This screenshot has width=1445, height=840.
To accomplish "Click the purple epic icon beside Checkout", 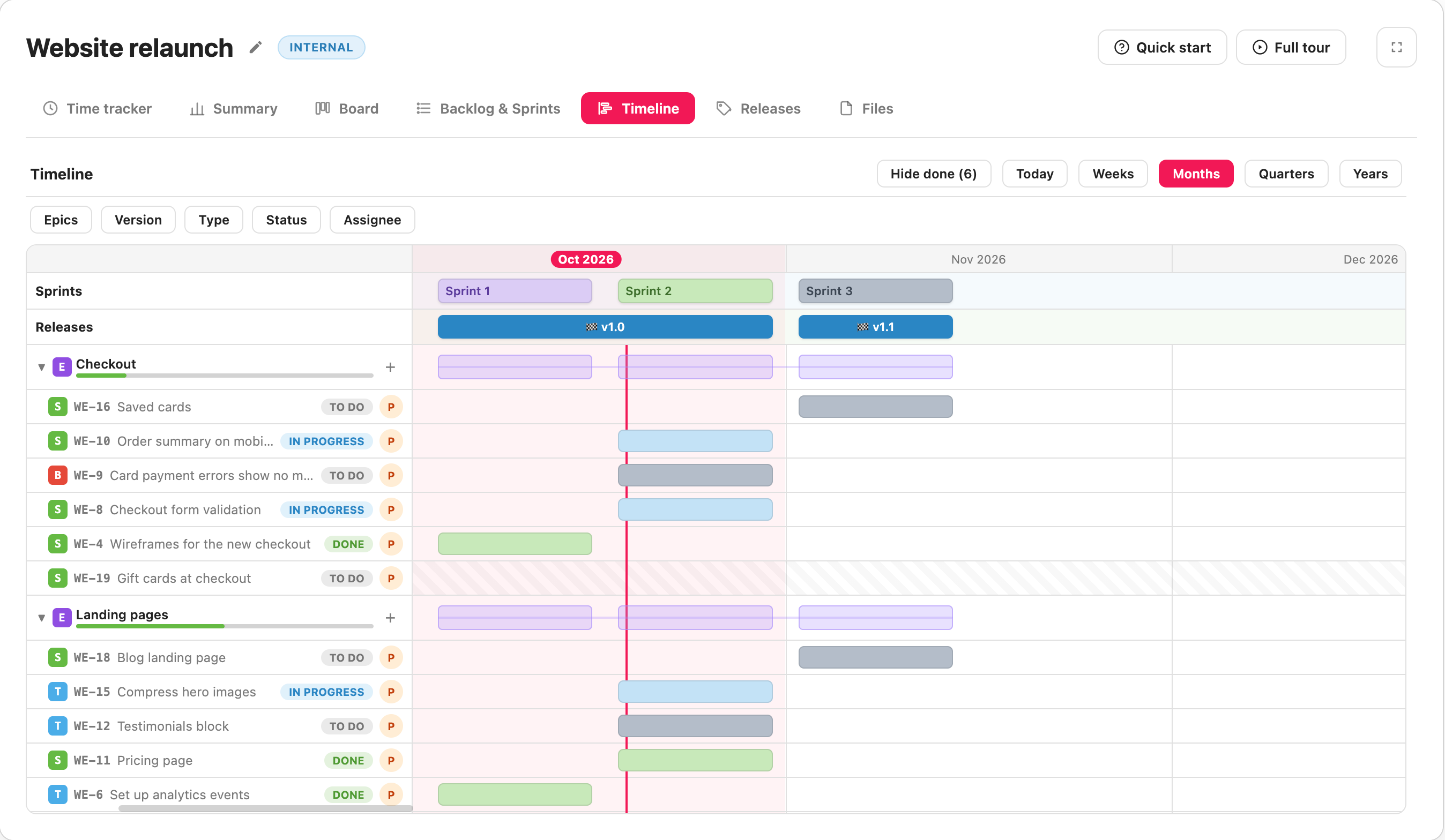I will [x=62, y=367].
